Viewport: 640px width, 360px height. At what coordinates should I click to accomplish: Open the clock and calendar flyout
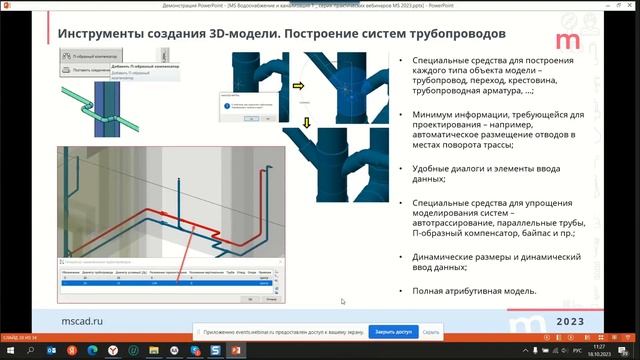pyautogui.click(x=599, y=350)
